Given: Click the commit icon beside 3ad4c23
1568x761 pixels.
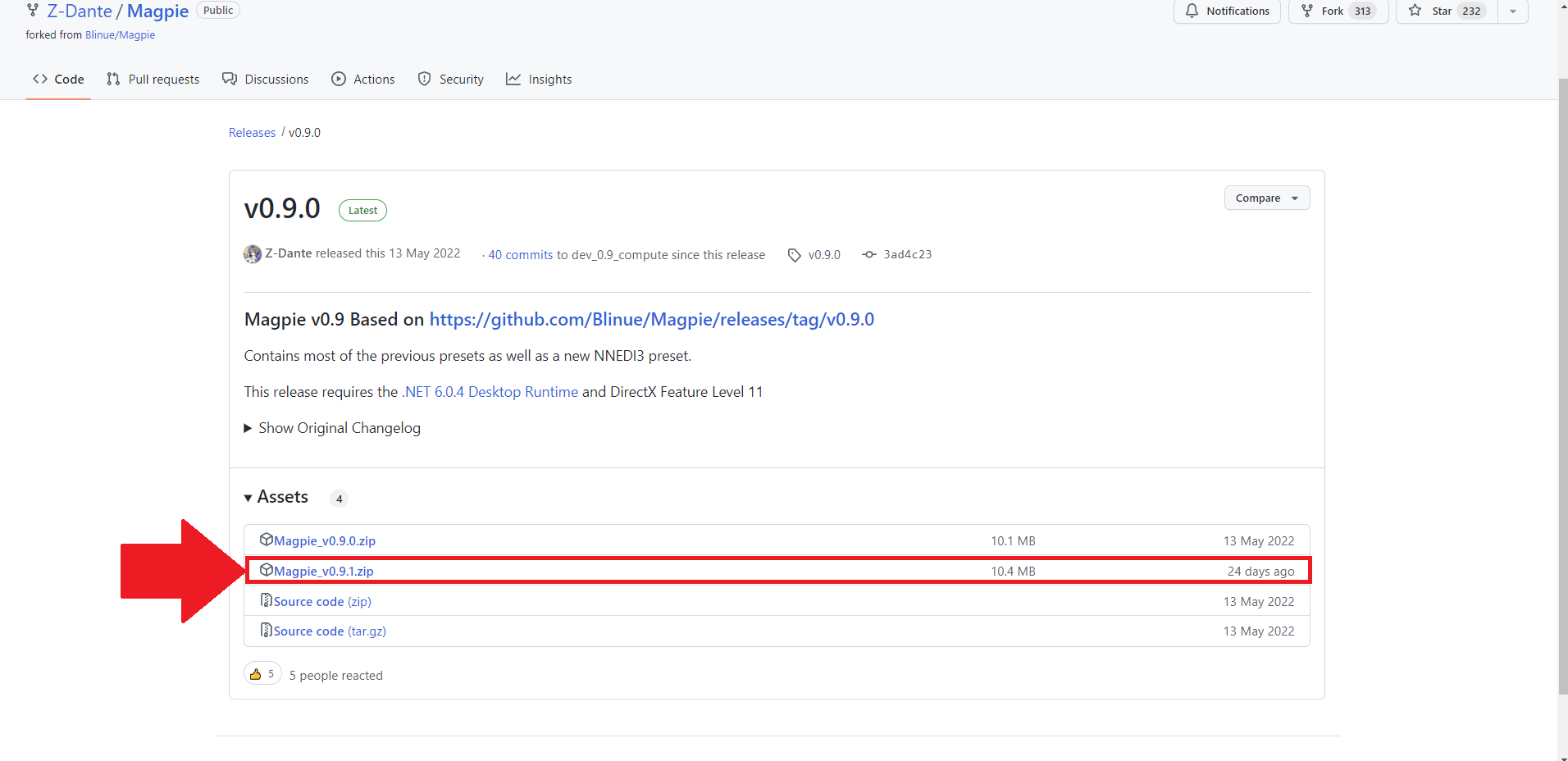Looking at the screenshot, I should pos(869,255).
